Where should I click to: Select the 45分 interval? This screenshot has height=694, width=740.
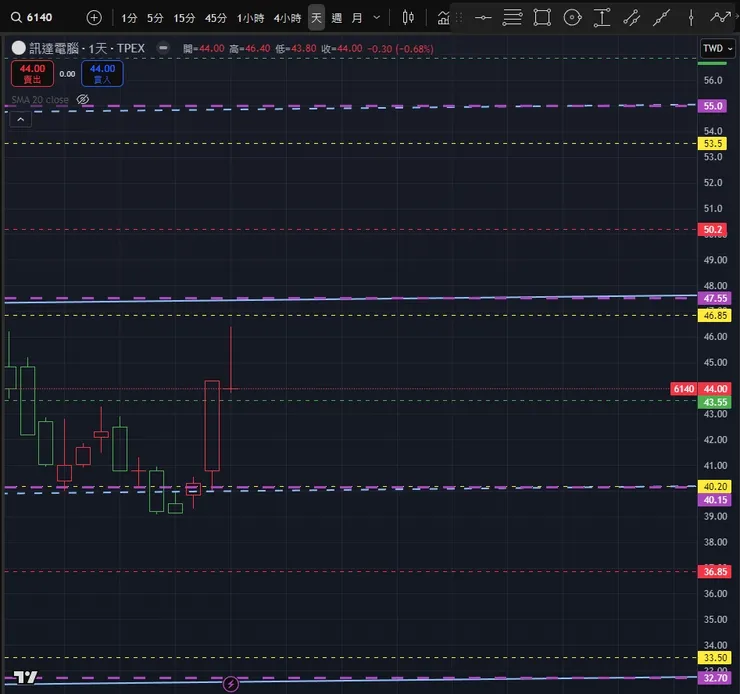[x=216, y=18]
